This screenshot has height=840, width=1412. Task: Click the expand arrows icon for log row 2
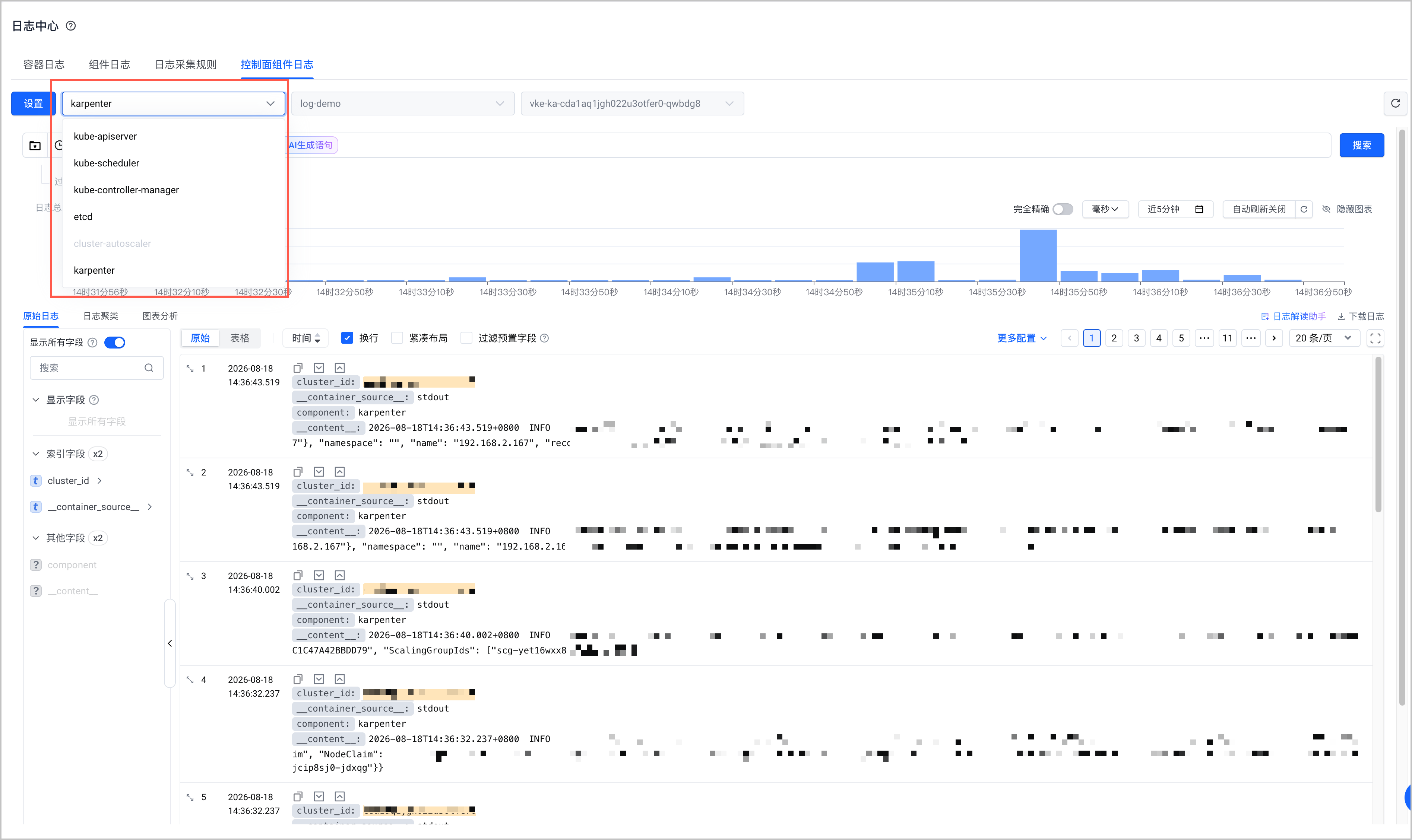click(190, 472)
